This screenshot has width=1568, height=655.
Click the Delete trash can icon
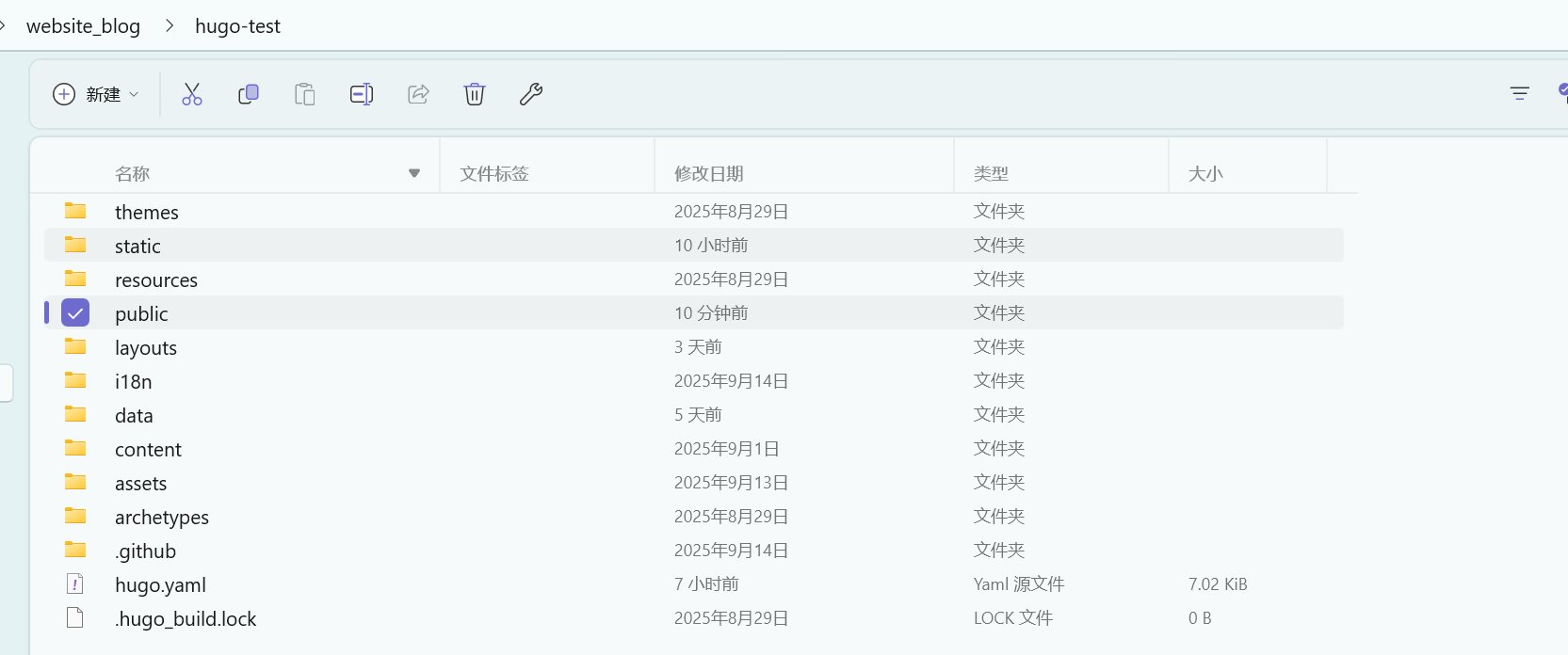tap(475, 94)
